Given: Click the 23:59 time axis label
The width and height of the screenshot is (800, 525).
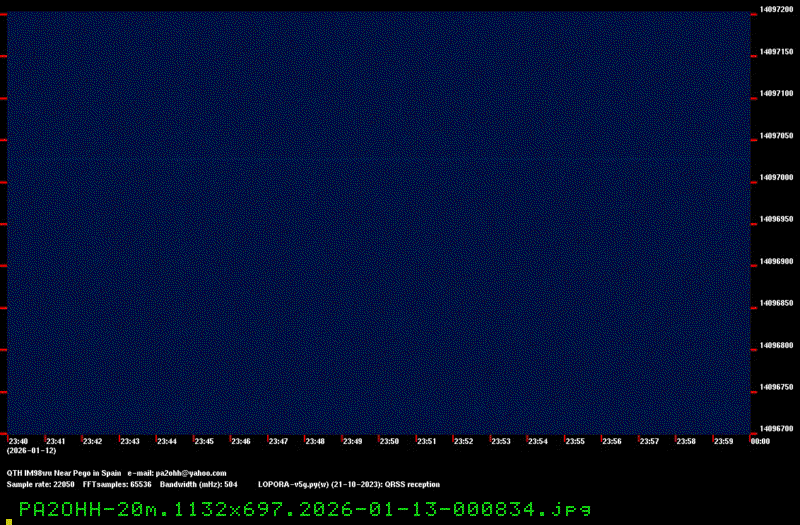Looking at the screenshot, I should (x=723, y=441).
